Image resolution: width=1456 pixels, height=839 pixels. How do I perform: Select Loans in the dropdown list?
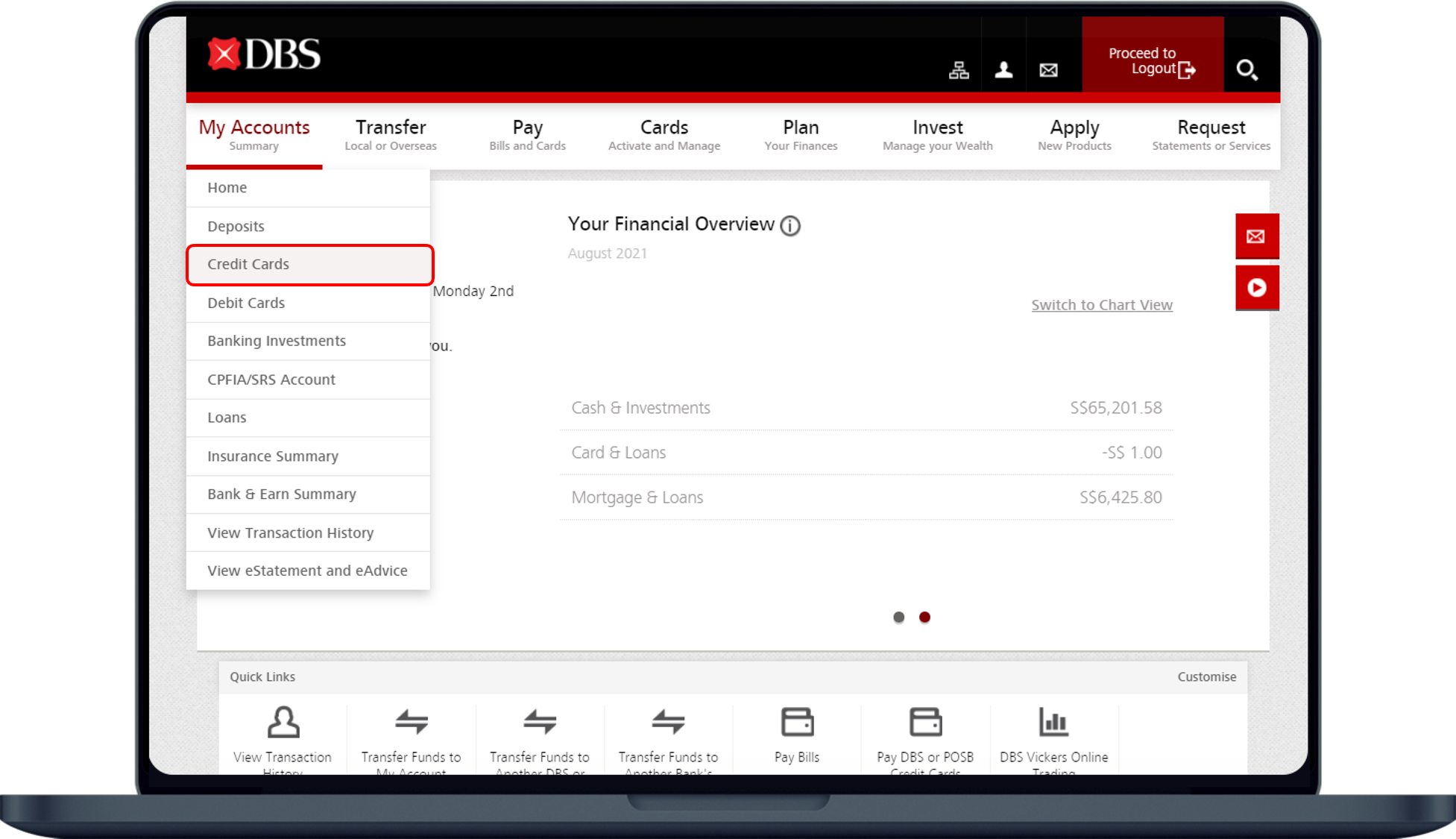click(x=308, y=418)
